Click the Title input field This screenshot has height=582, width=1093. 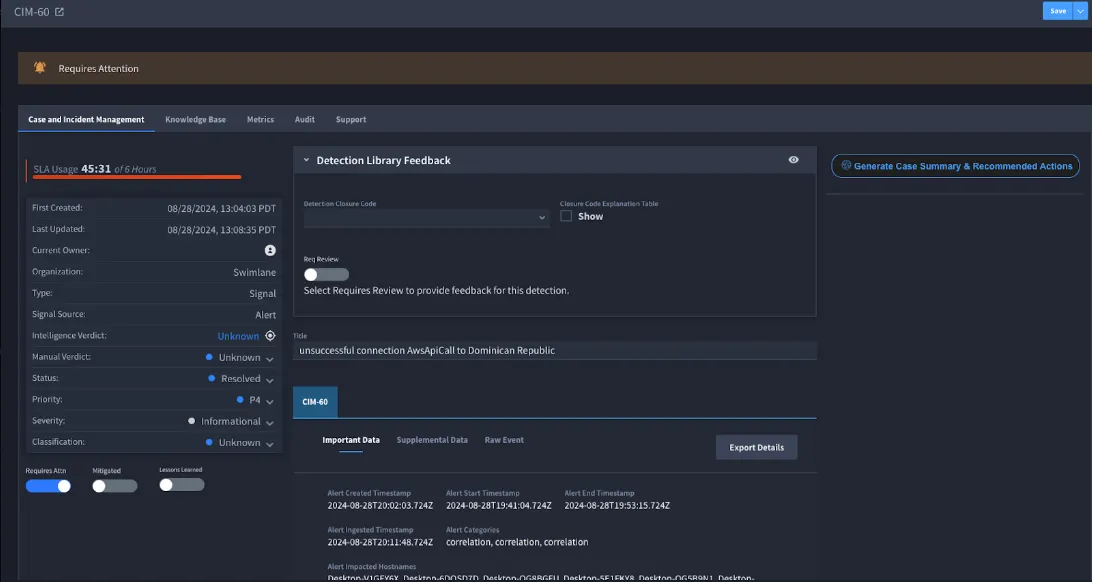[x=555, y=351]
